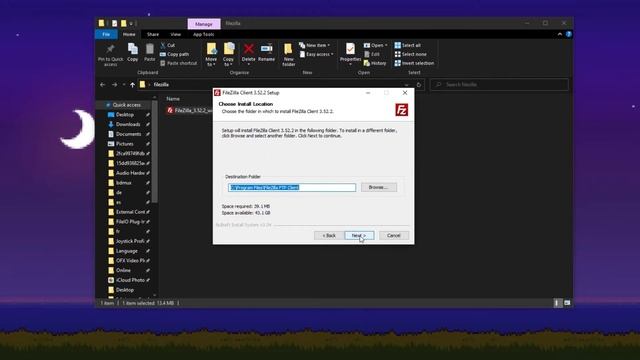Image resolution: width=640 pixels, height=360 pixels.
Task: Click Next in FileZilla setup
Action: [359, 236]
